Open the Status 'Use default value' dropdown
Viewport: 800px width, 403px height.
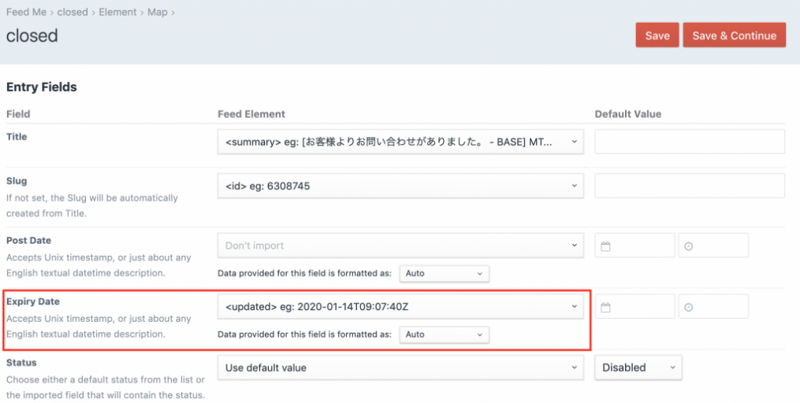400,368
